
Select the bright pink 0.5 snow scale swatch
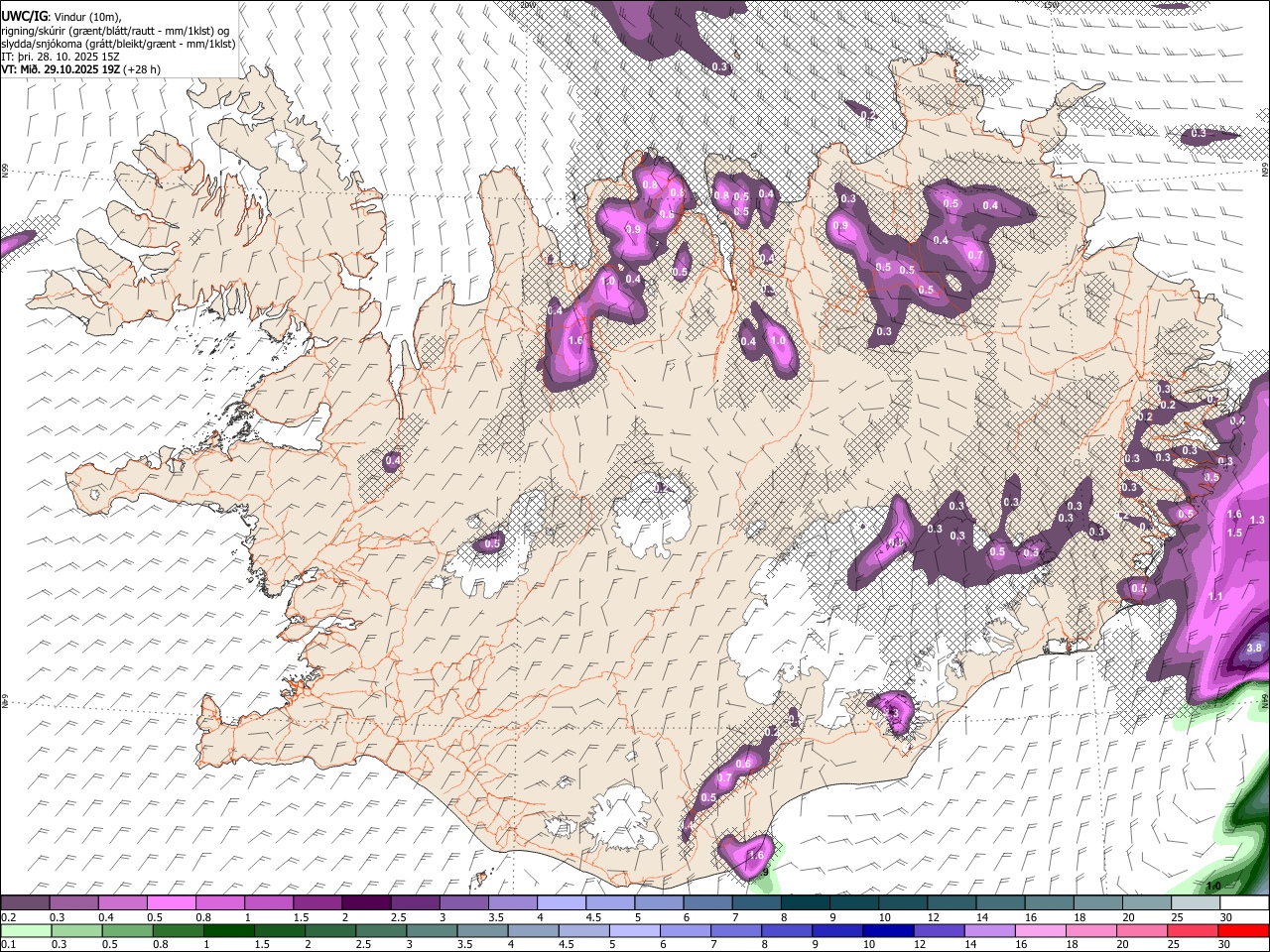point(172,903)
